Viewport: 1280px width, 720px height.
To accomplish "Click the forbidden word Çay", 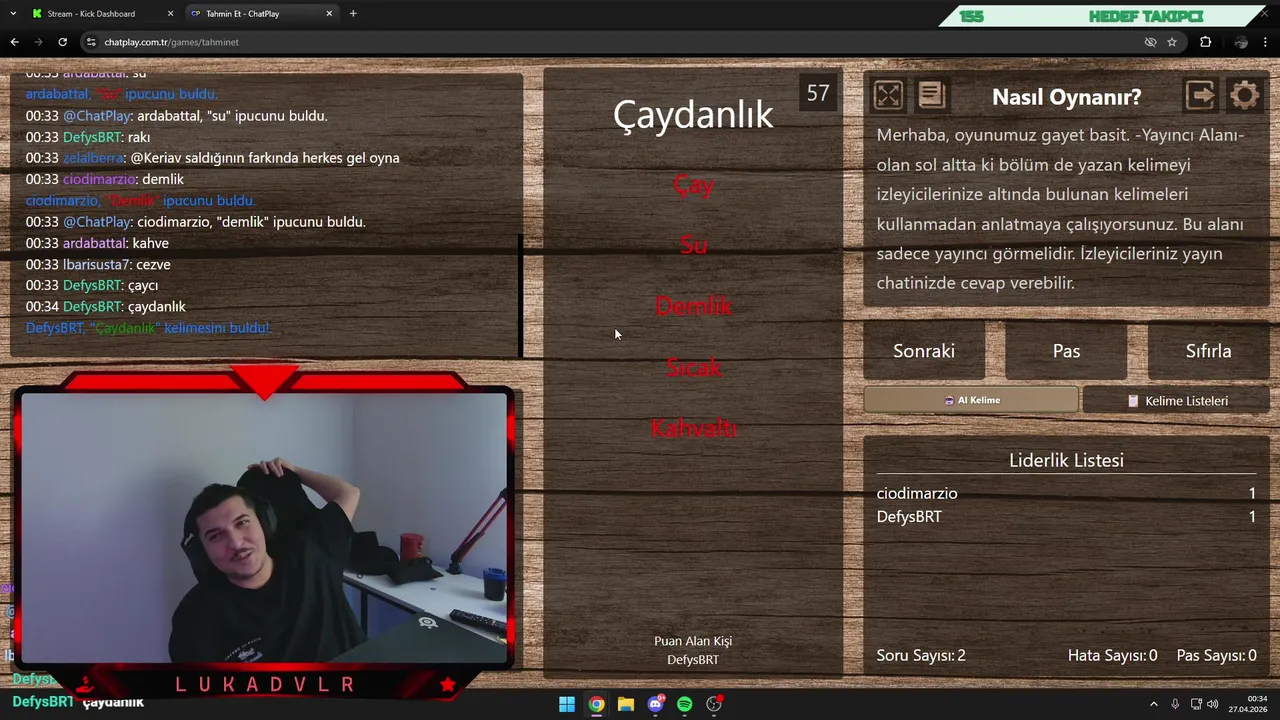I will (x=693, y=185).
